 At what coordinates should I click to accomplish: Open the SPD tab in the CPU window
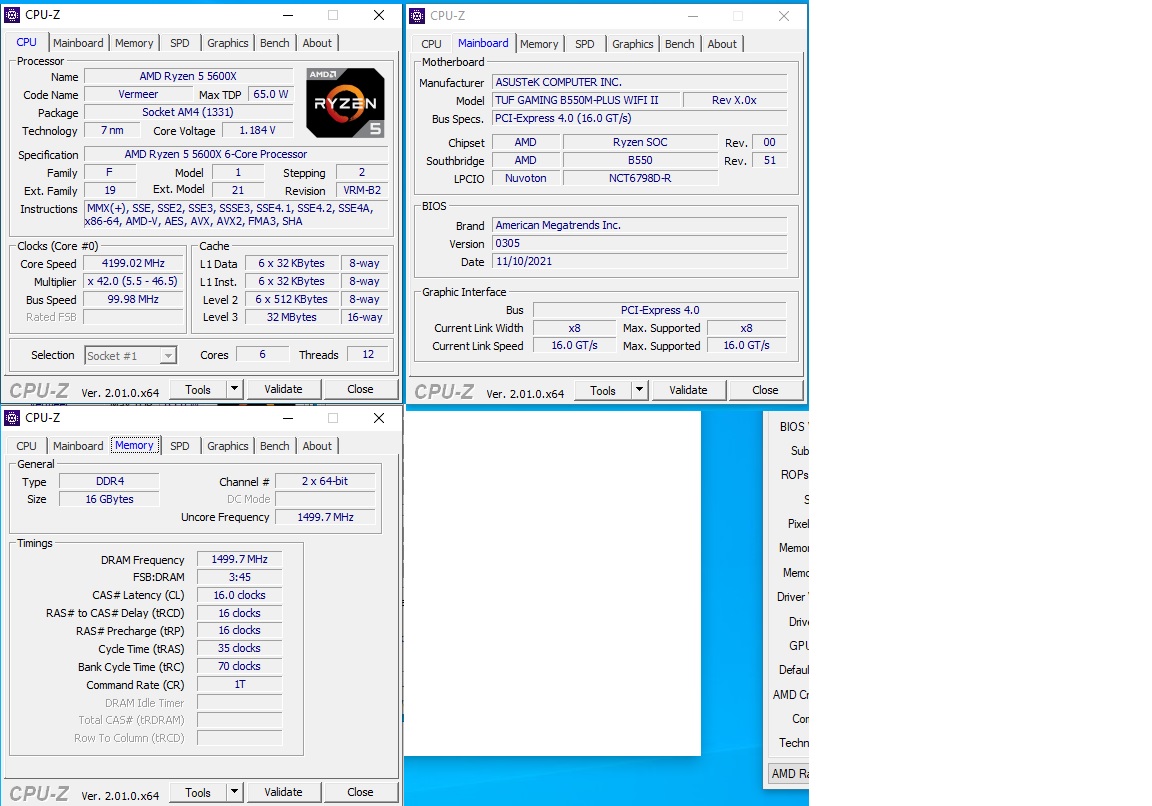click(180, 43)
